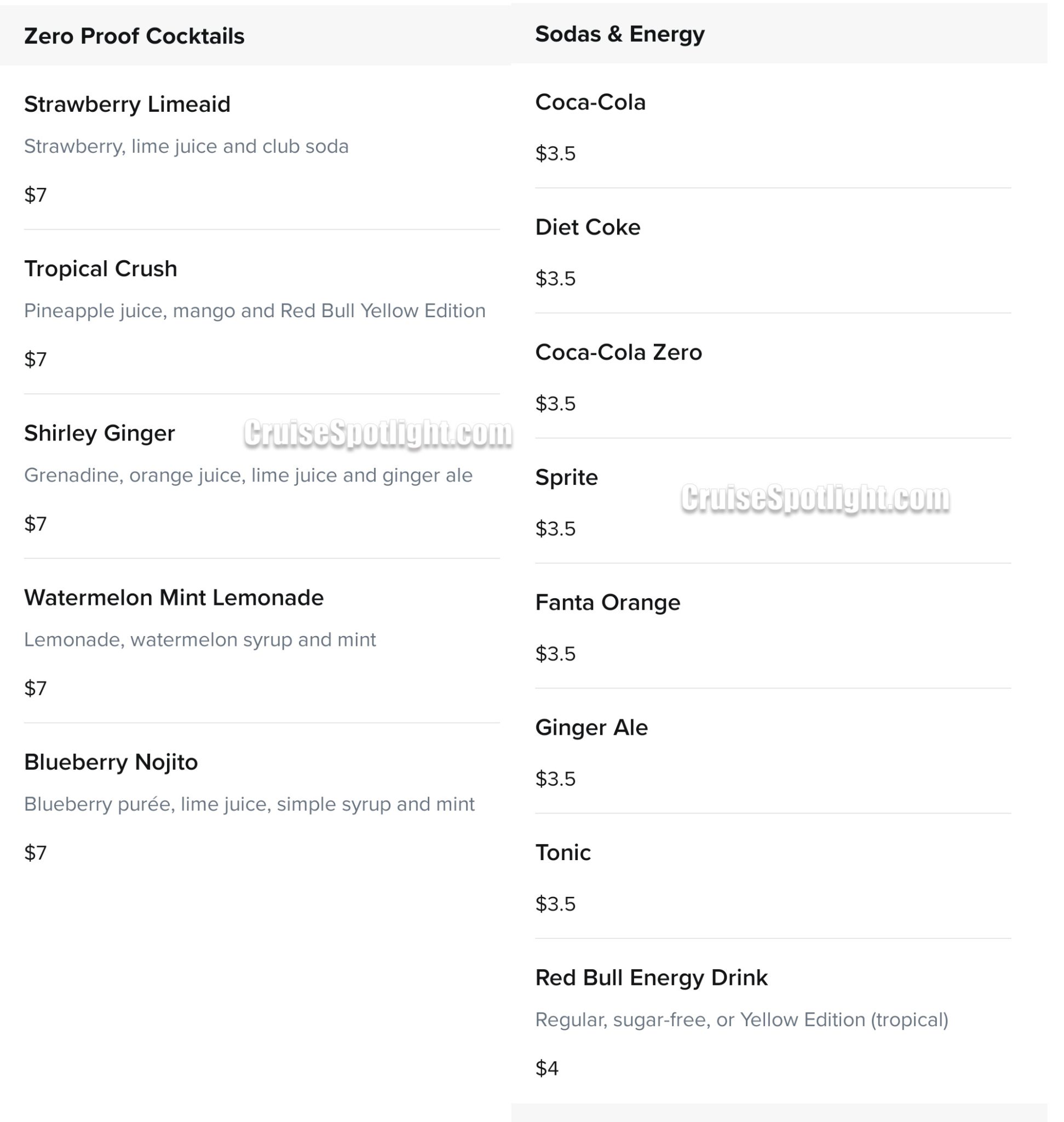Open the Red Bull Energy Drink item
This screenshot has height=1122, width=1064.
click(x=651, y=978)
